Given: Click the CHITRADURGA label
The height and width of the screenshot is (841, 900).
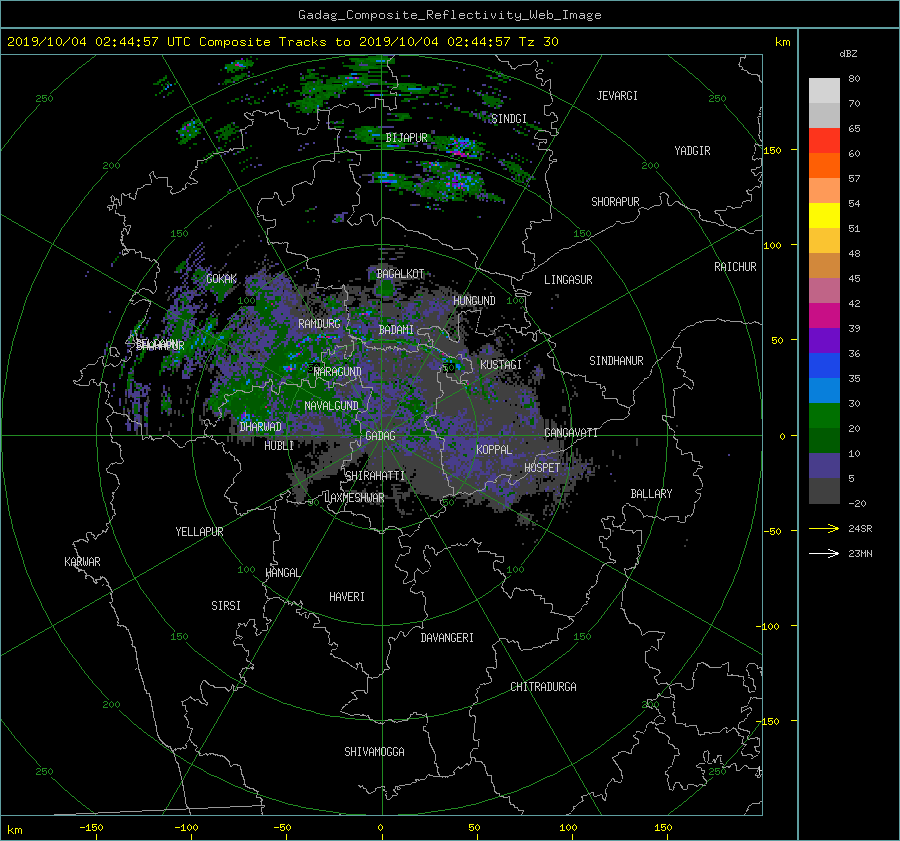Looking at the screenshot, I should [543, 687].
